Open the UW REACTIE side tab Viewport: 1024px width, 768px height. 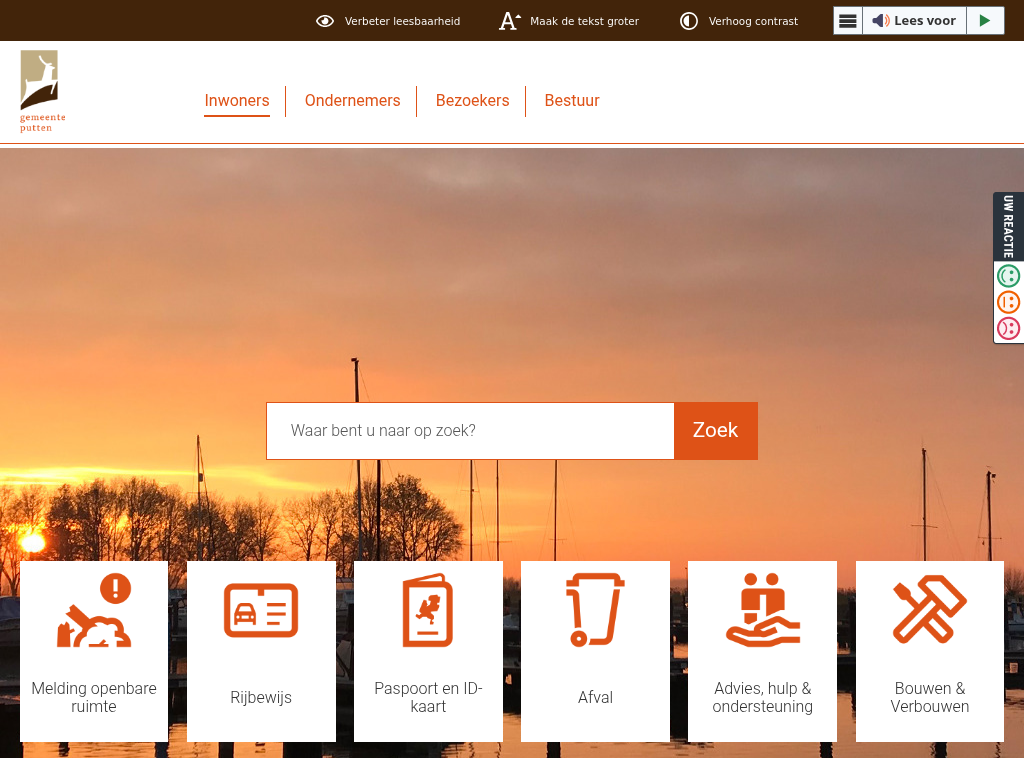tap(1008, 226)
